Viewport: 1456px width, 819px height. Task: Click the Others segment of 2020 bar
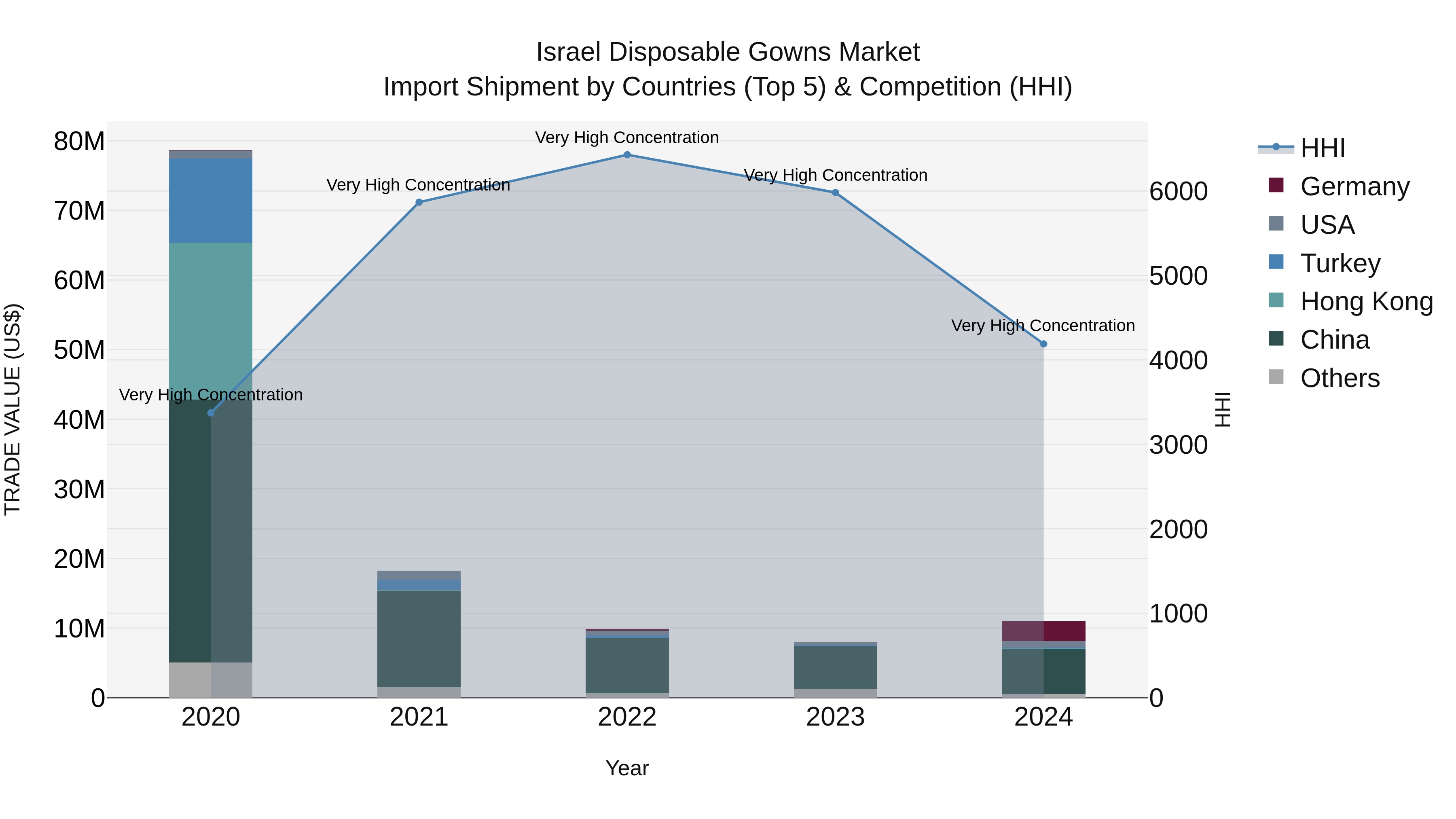pos(211,680)
